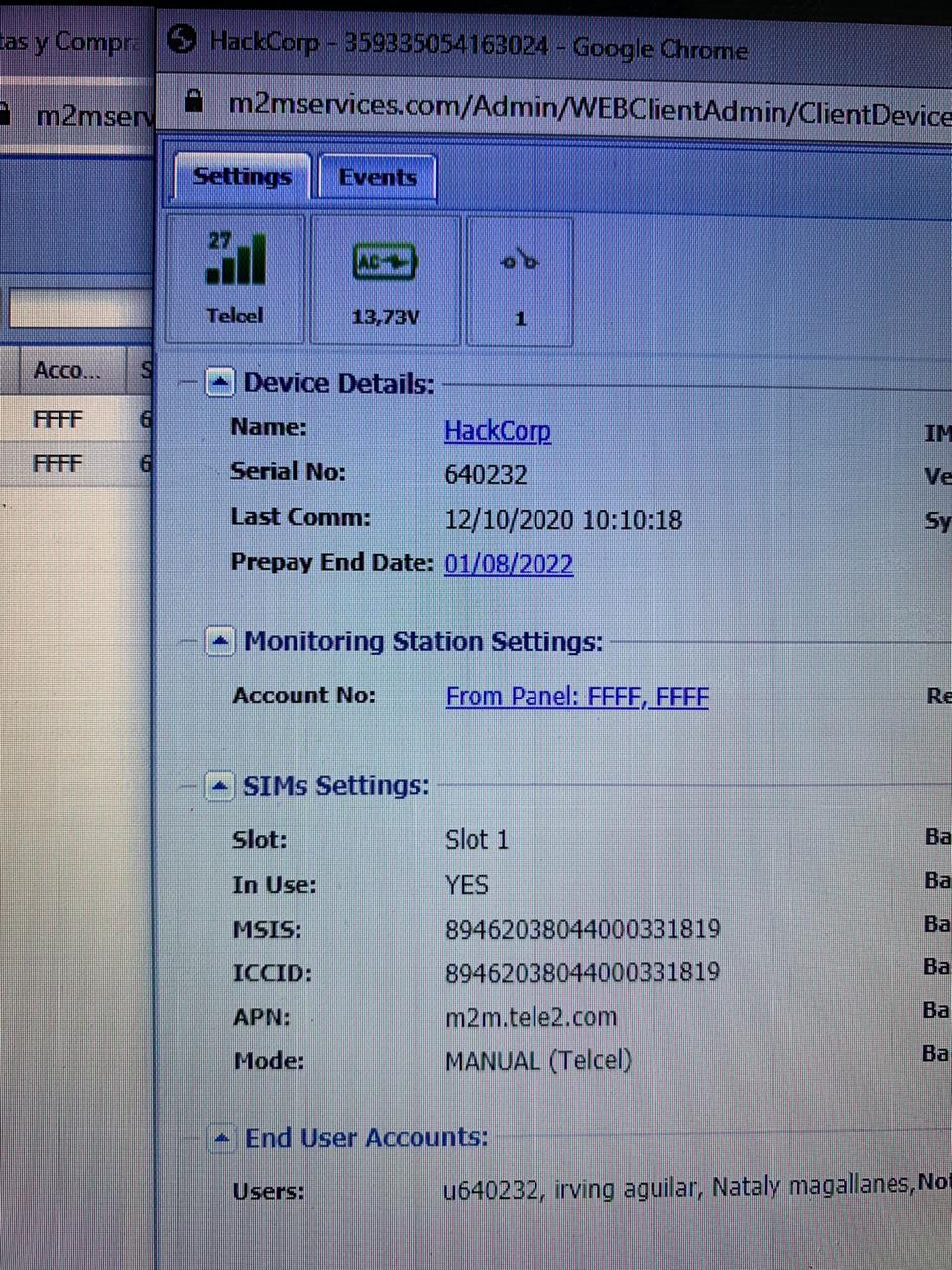Select the Slot 1 value

coord(477,840)
